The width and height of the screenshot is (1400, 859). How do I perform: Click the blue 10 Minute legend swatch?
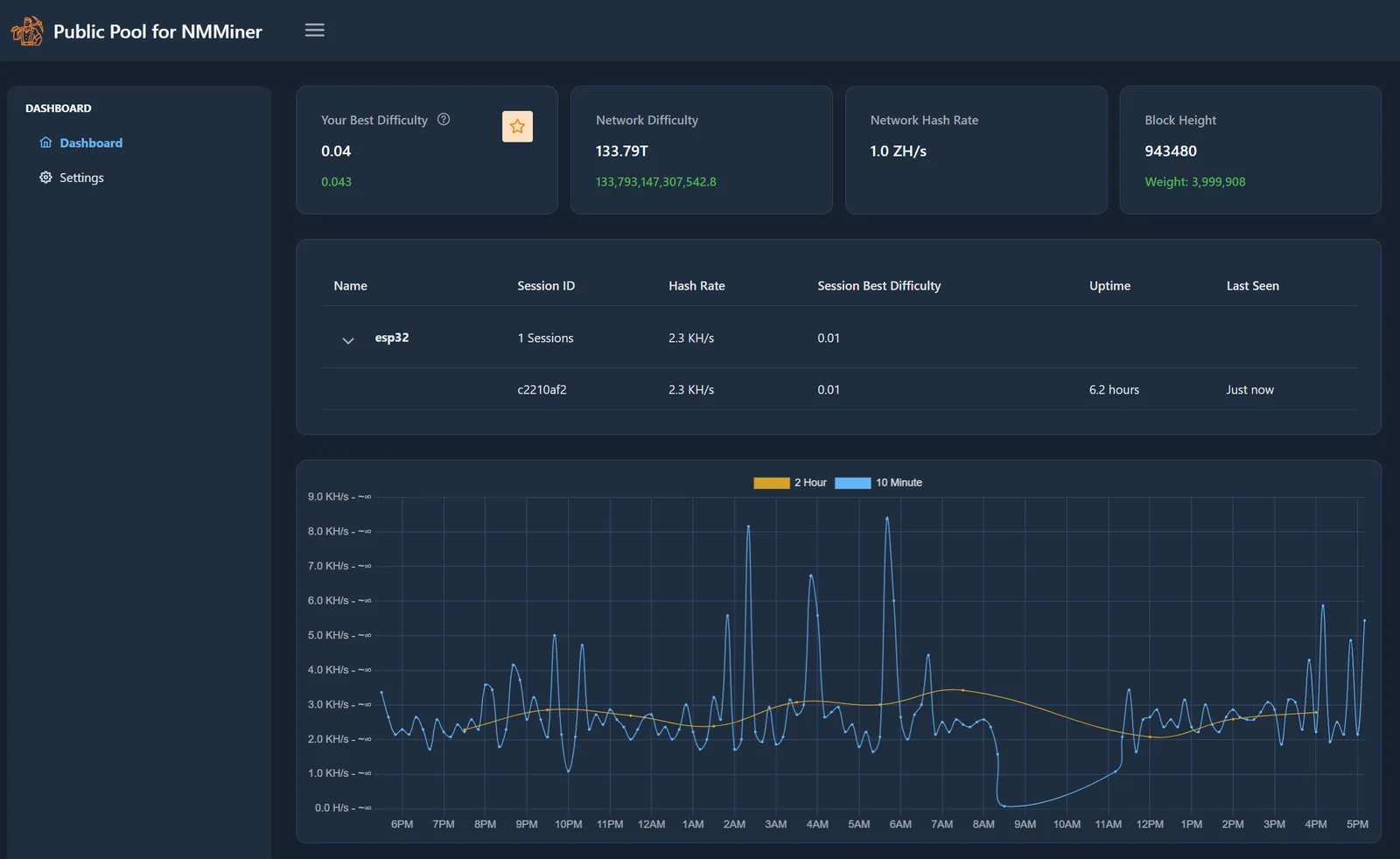[x=852, y=483]
